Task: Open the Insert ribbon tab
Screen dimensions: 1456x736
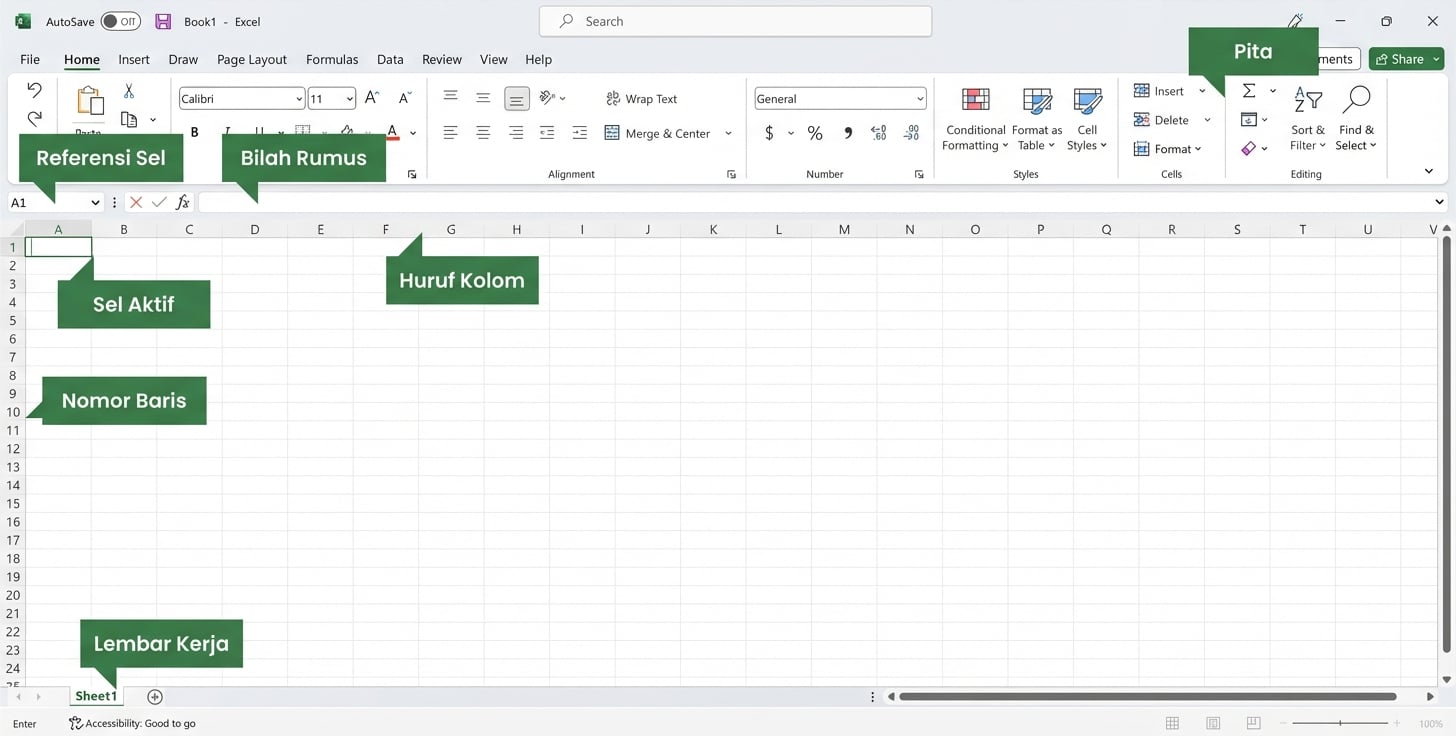Action: coord(134,59)
